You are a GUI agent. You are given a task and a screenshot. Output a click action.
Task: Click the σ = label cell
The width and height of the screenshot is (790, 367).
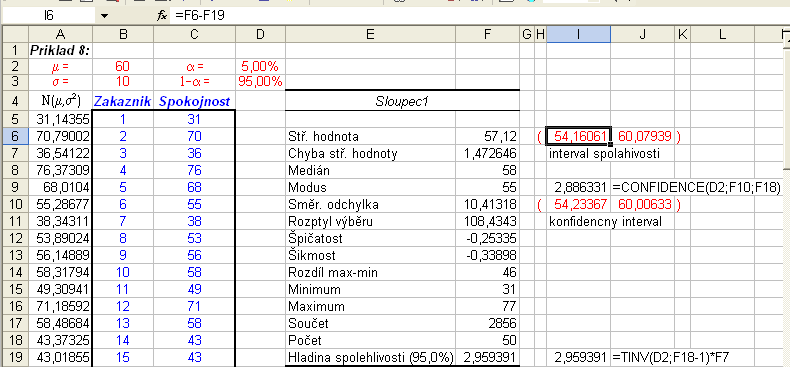[60, 82]
